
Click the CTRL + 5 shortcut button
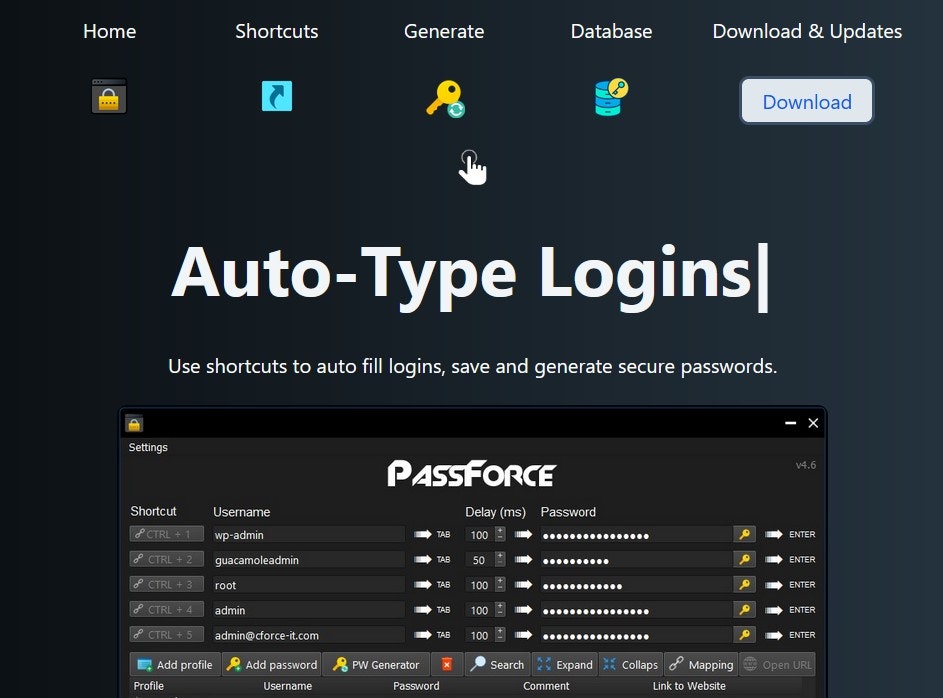pyautogui.click(x=167, y=635)
